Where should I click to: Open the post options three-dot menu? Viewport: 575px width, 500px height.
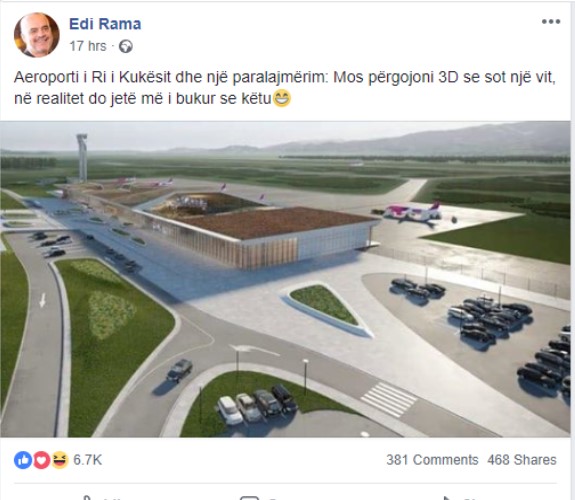551,22
